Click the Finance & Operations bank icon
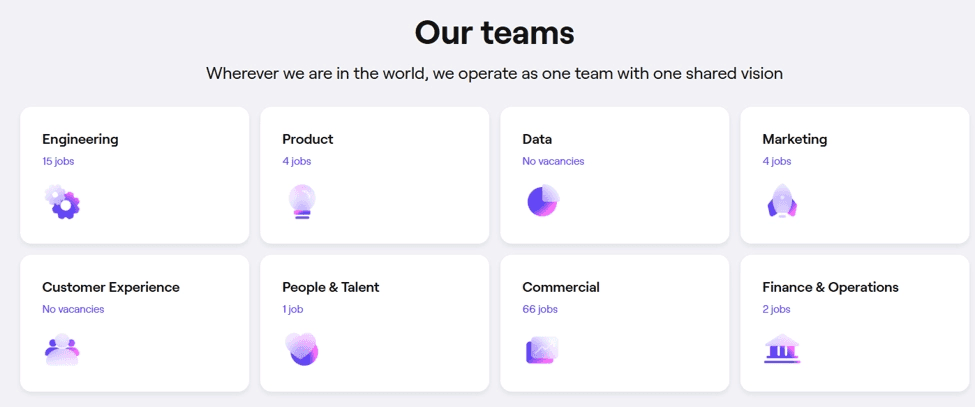The image size is (975, 407). [782, 349]
